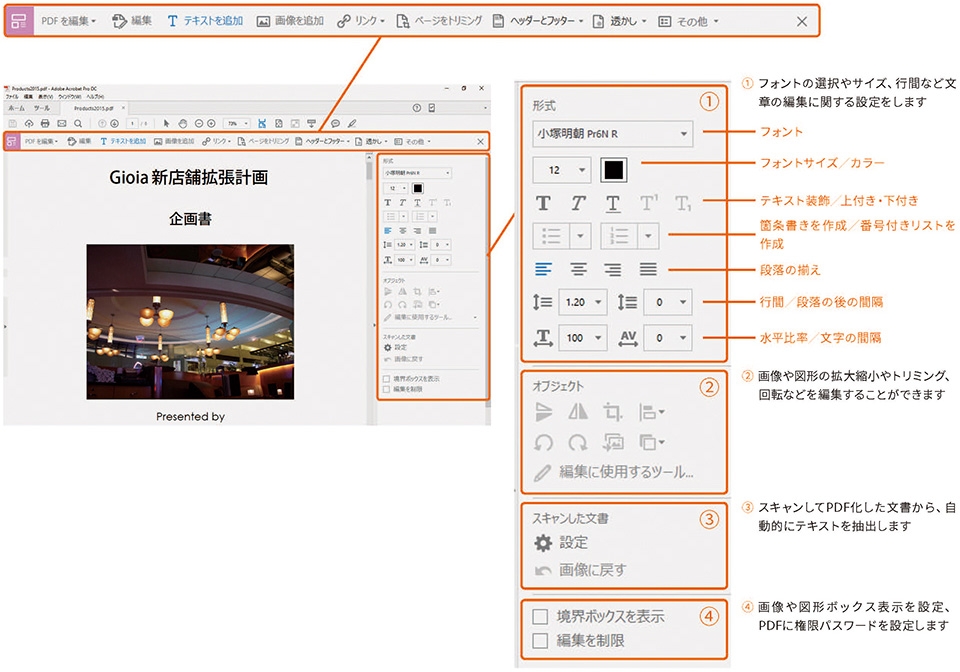This screenshot has width=960, height=672.
Task: Open the その他 menu in the top toolbar
Action: [x=688, y=21]
